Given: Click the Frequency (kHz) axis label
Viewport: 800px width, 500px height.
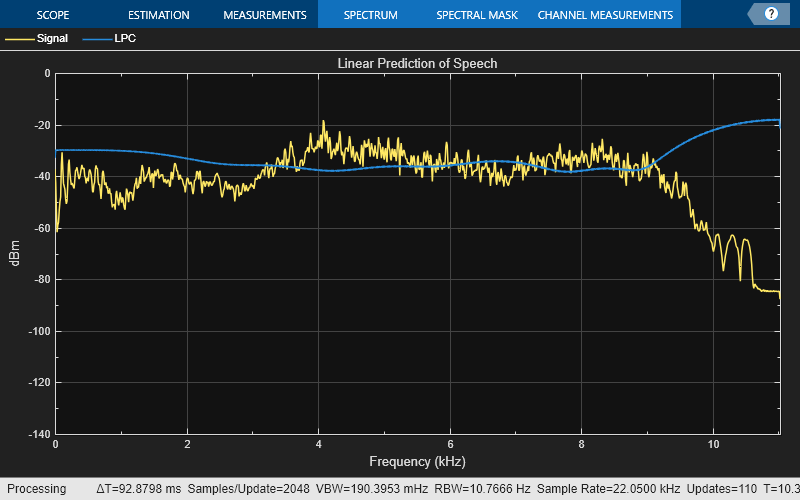Looking at the screenshot, I should [x=417, y=462].
